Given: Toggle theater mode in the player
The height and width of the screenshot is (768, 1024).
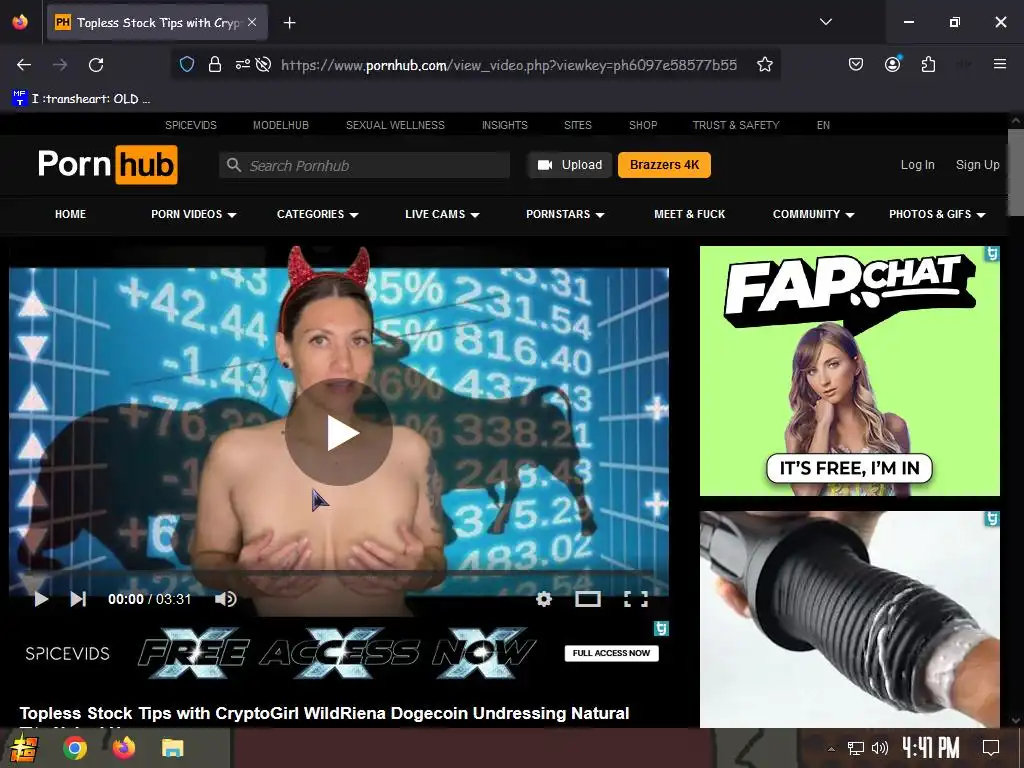Looking at the screenshot, I should (x=588, y=599).
